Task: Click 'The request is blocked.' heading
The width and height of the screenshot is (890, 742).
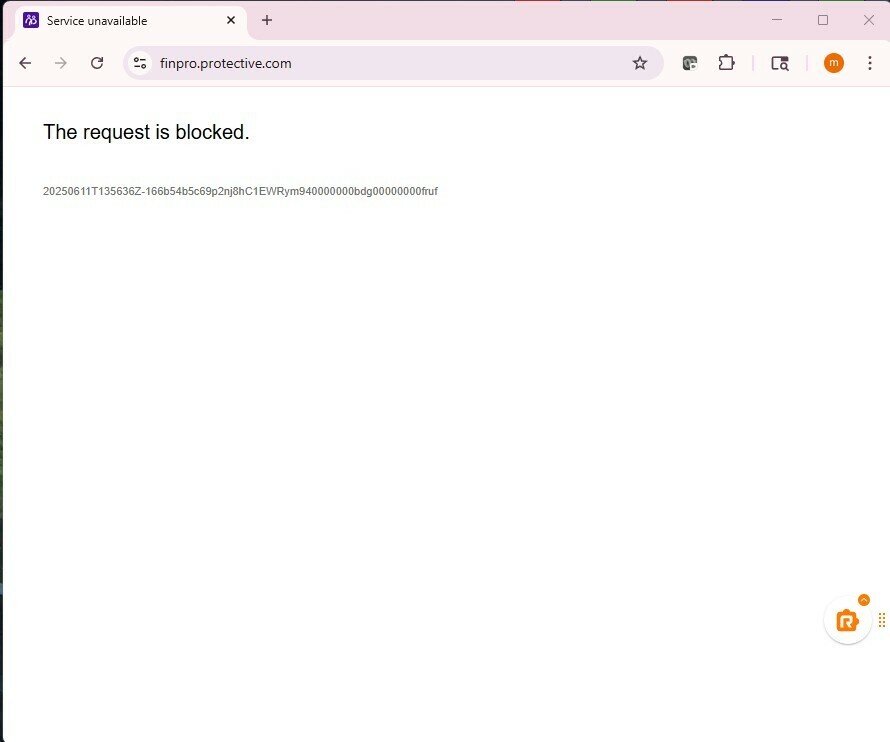Action: [146, 132]
